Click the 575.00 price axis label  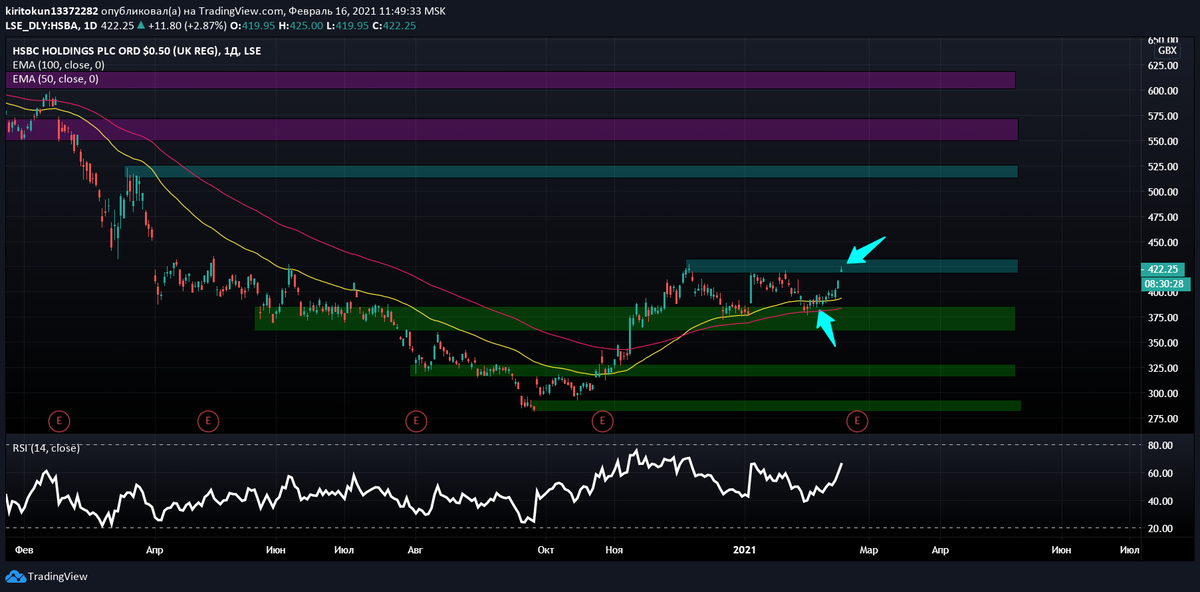click(x=1162, y=116)
